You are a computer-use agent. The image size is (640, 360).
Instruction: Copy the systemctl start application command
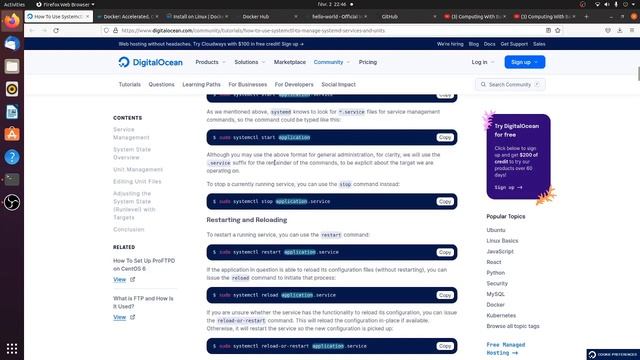pyautogui.click(x=445, y=138)
